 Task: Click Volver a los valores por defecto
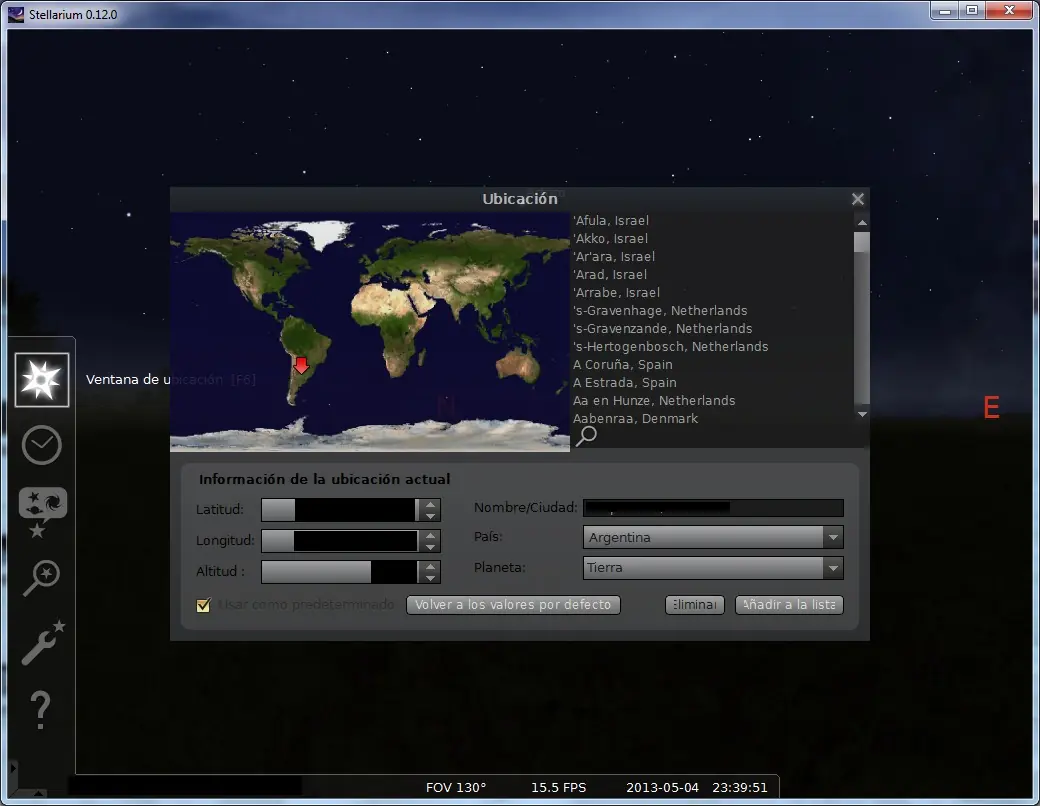tap(513, 605)
